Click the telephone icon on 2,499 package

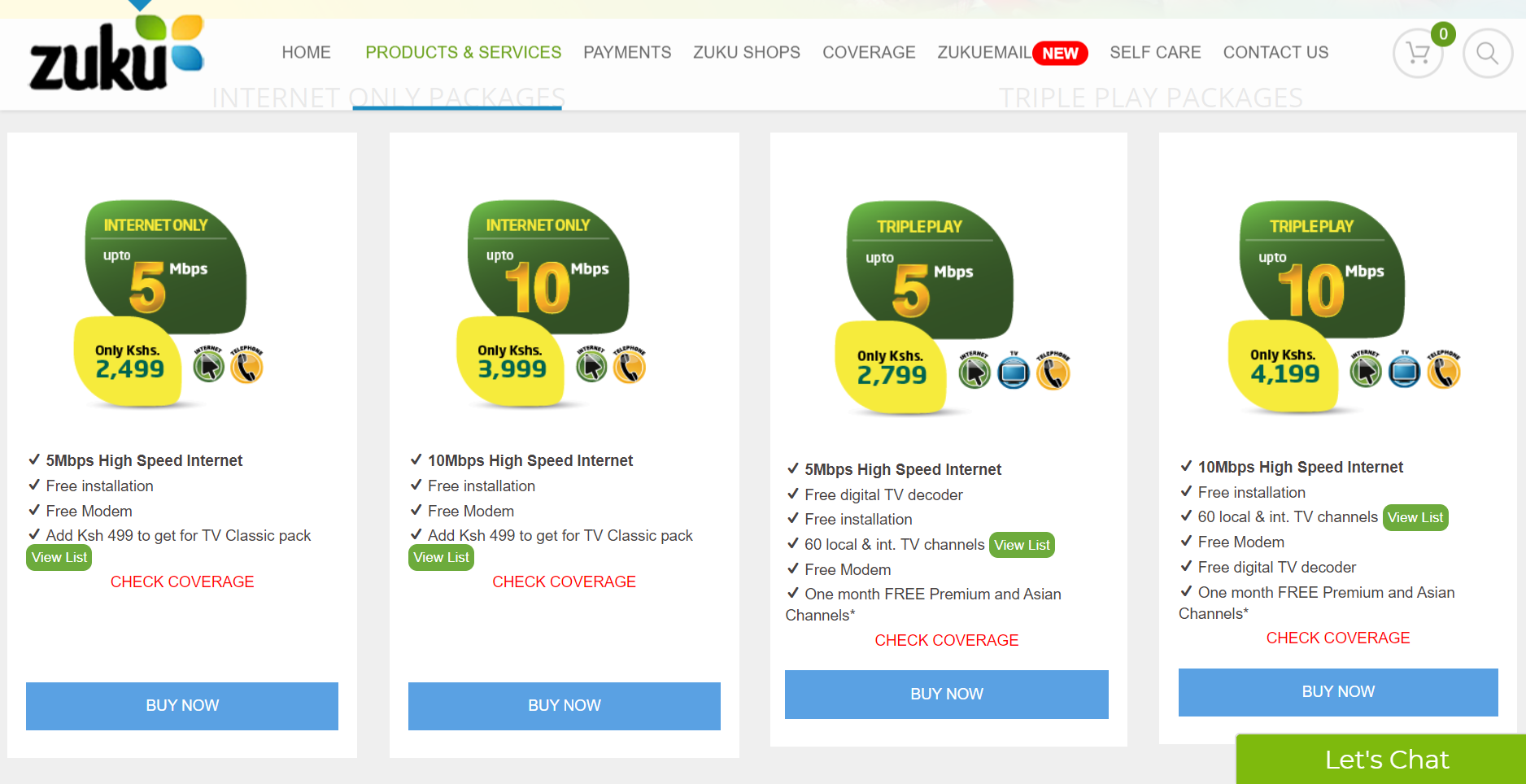tap(246, 365)
